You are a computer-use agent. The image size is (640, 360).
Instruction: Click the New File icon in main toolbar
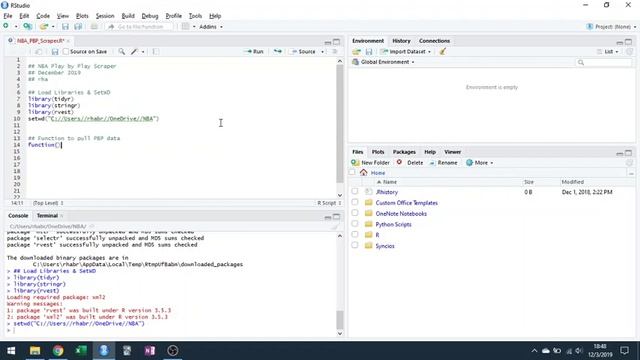pos(6,27)
